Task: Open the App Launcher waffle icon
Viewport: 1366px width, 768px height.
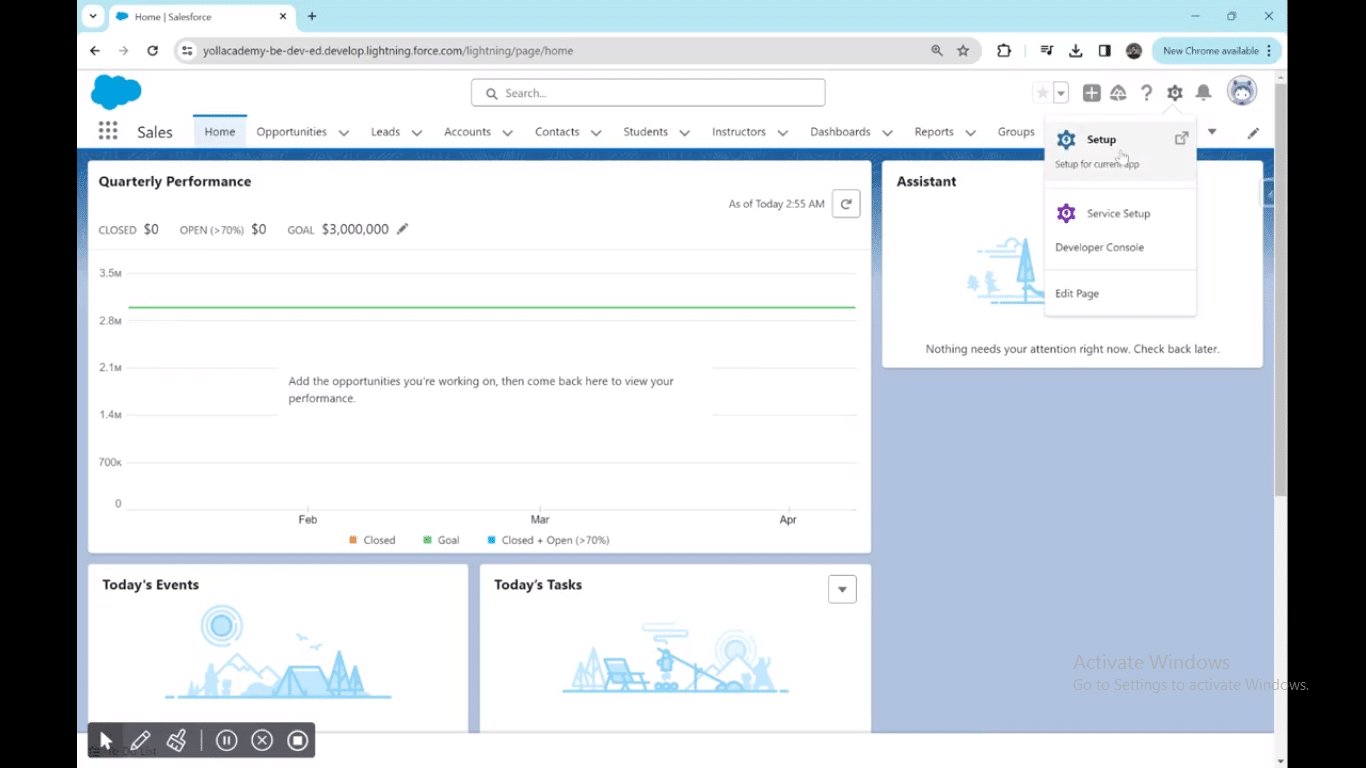Action: (x=108, y=131)
